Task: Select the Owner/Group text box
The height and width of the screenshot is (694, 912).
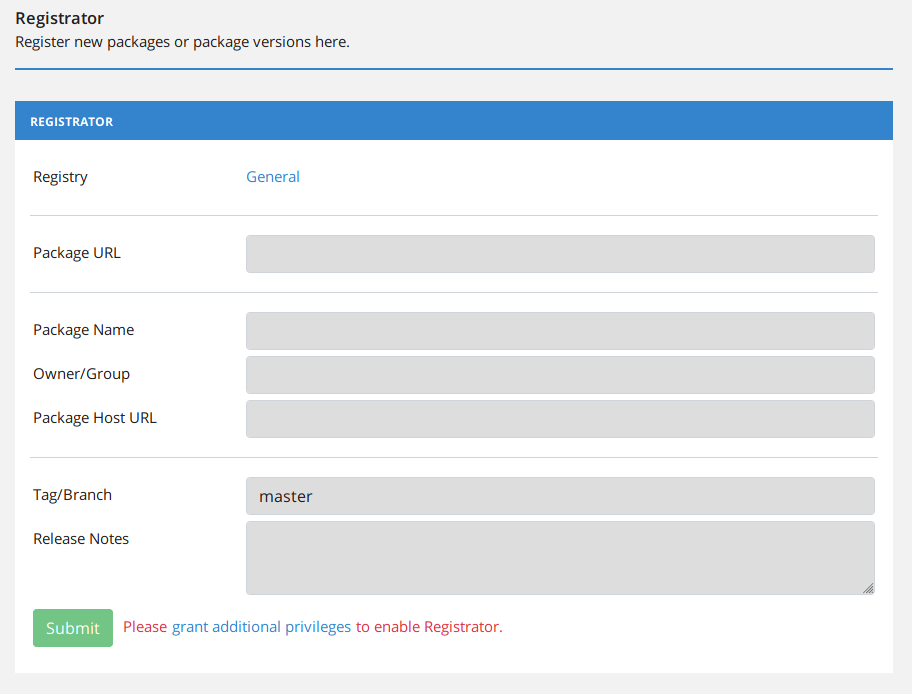Action: 560,374
